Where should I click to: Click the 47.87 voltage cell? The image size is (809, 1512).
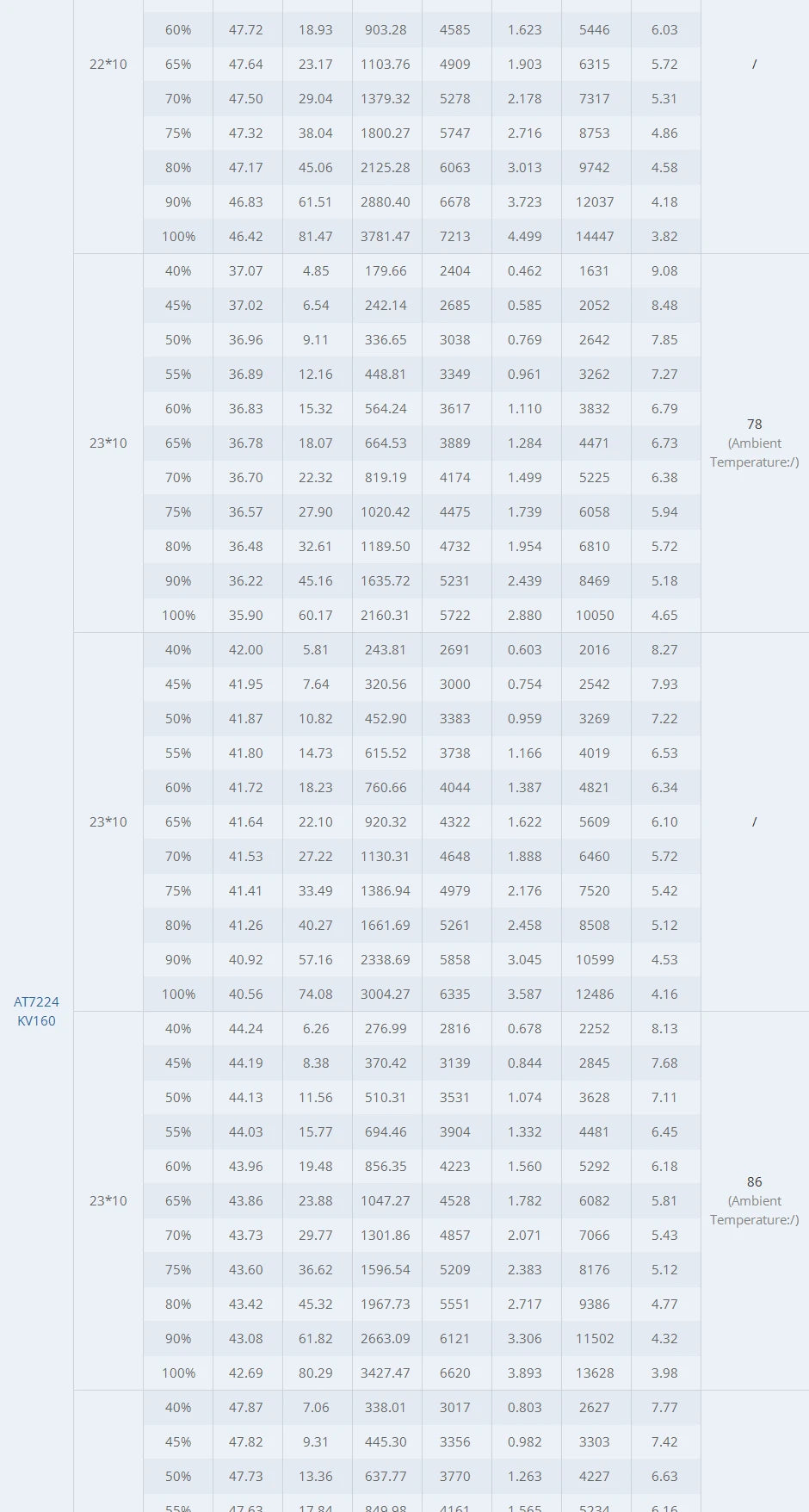[246, 1408]
